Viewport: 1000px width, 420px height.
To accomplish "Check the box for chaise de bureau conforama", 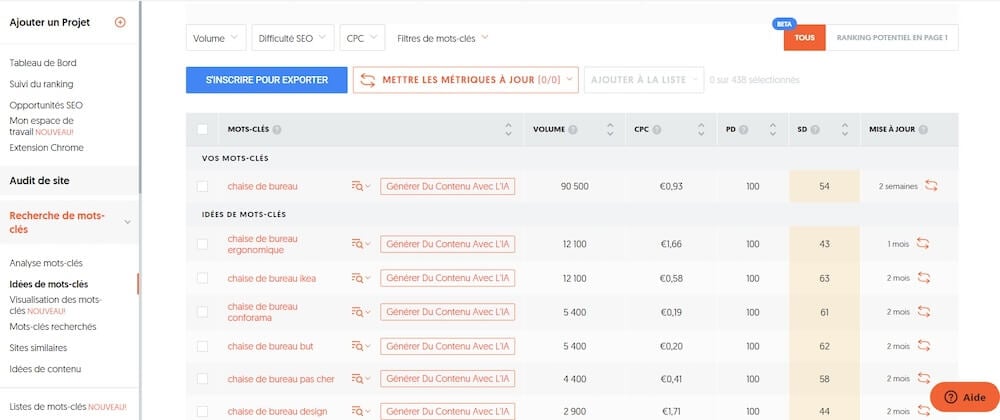I will point(202,312).
